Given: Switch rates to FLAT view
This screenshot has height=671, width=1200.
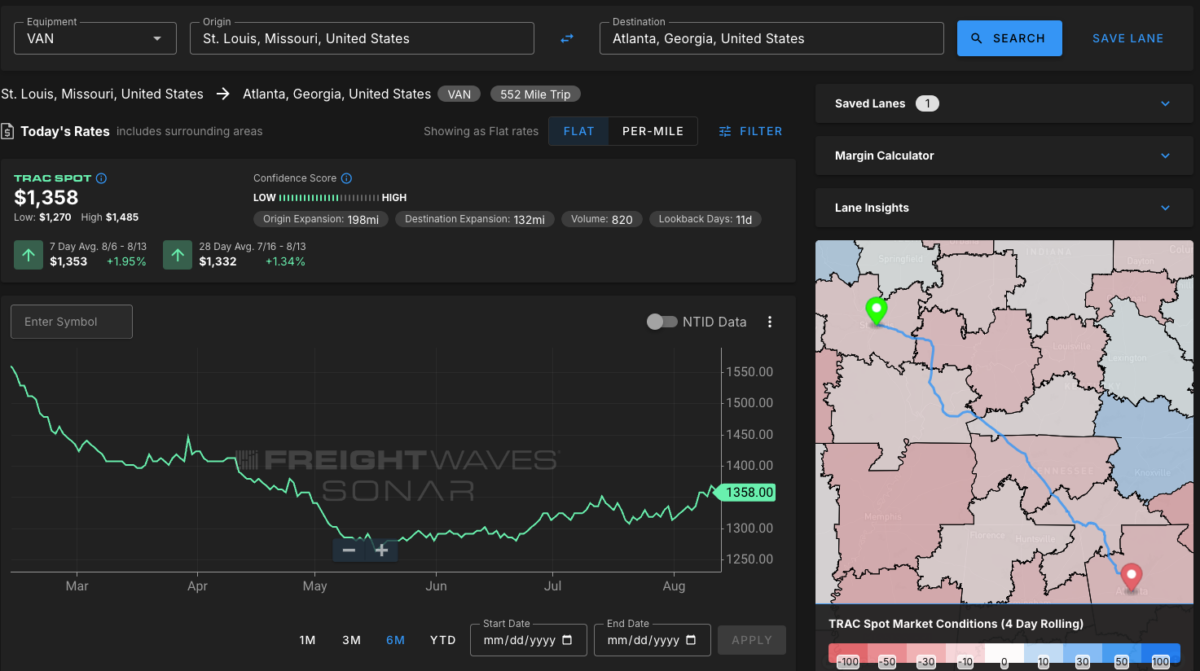Looking at the screenshot, I should point(579,131).
